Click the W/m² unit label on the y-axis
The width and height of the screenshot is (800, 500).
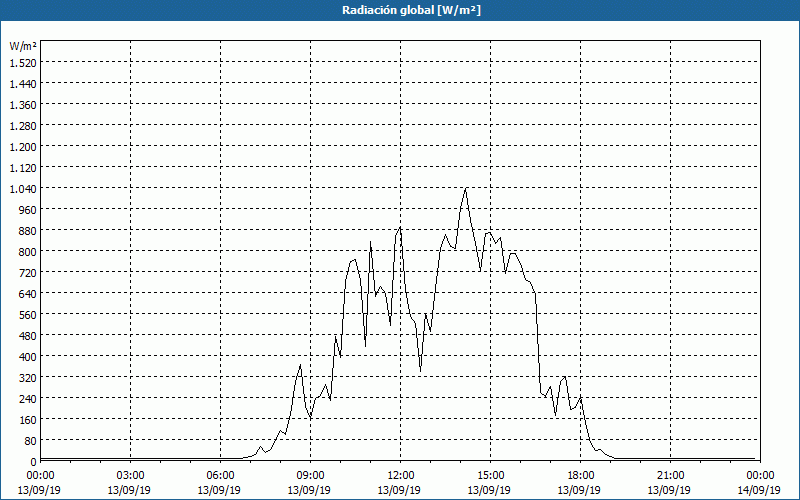(x=23, y=46)
